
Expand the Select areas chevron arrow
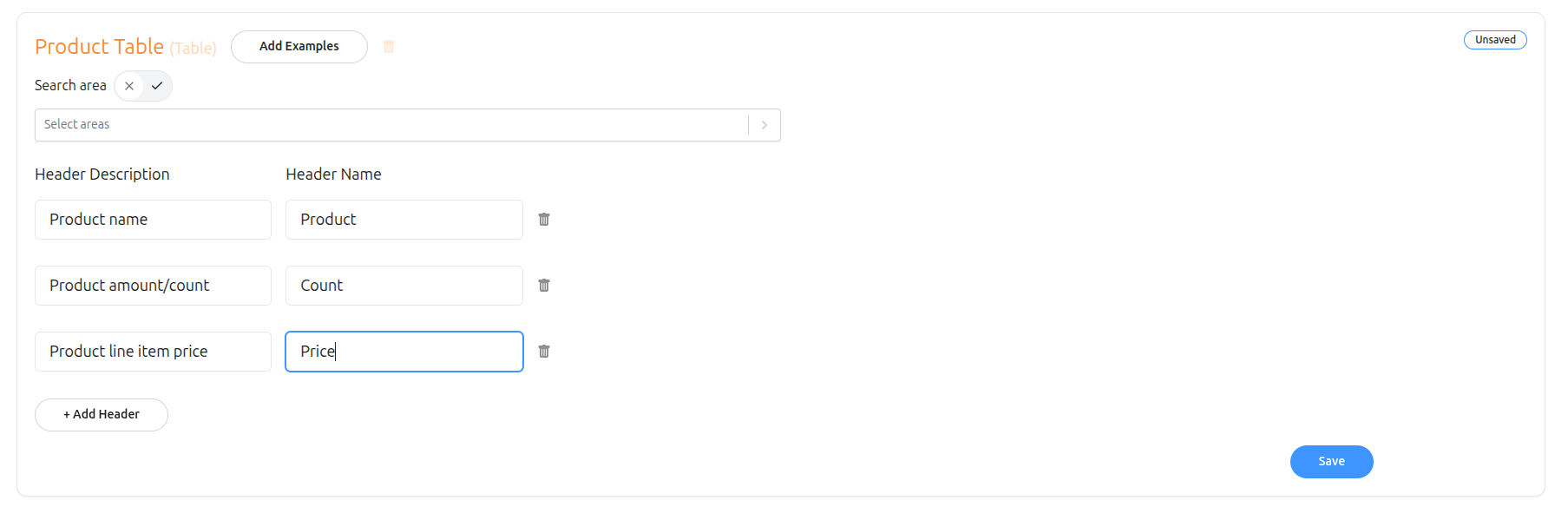(764, 125)
